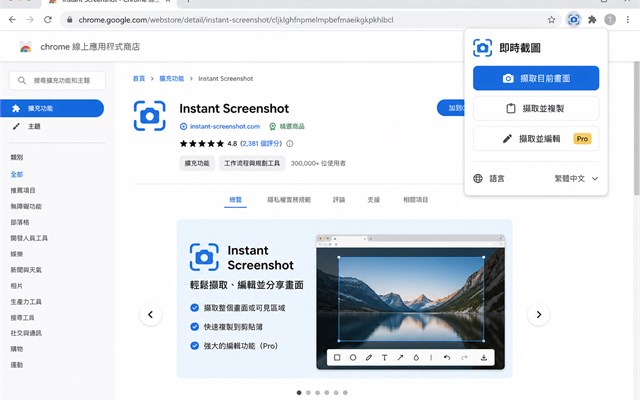This screenshot has height=400, width=640.
Task: Select the 社交與通訊 category
Action: click(x=26, y=333)
